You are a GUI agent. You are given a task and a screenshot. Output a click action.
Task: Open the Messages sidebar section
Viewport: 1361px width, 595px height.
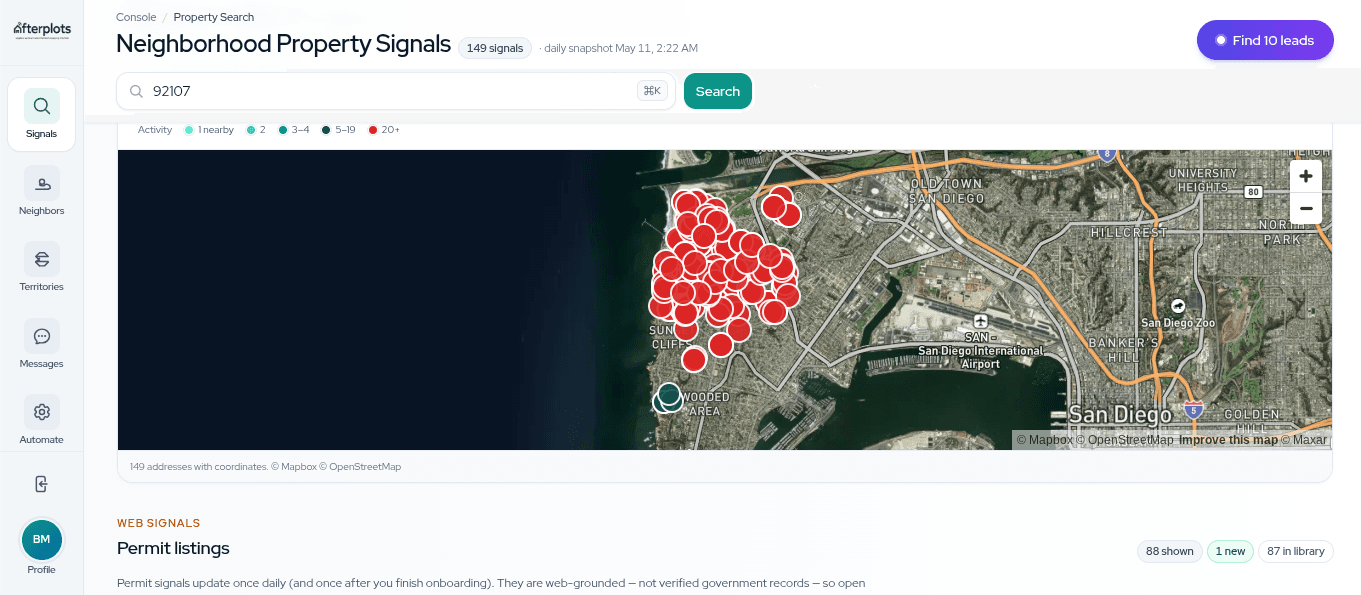tap(41, 344)
